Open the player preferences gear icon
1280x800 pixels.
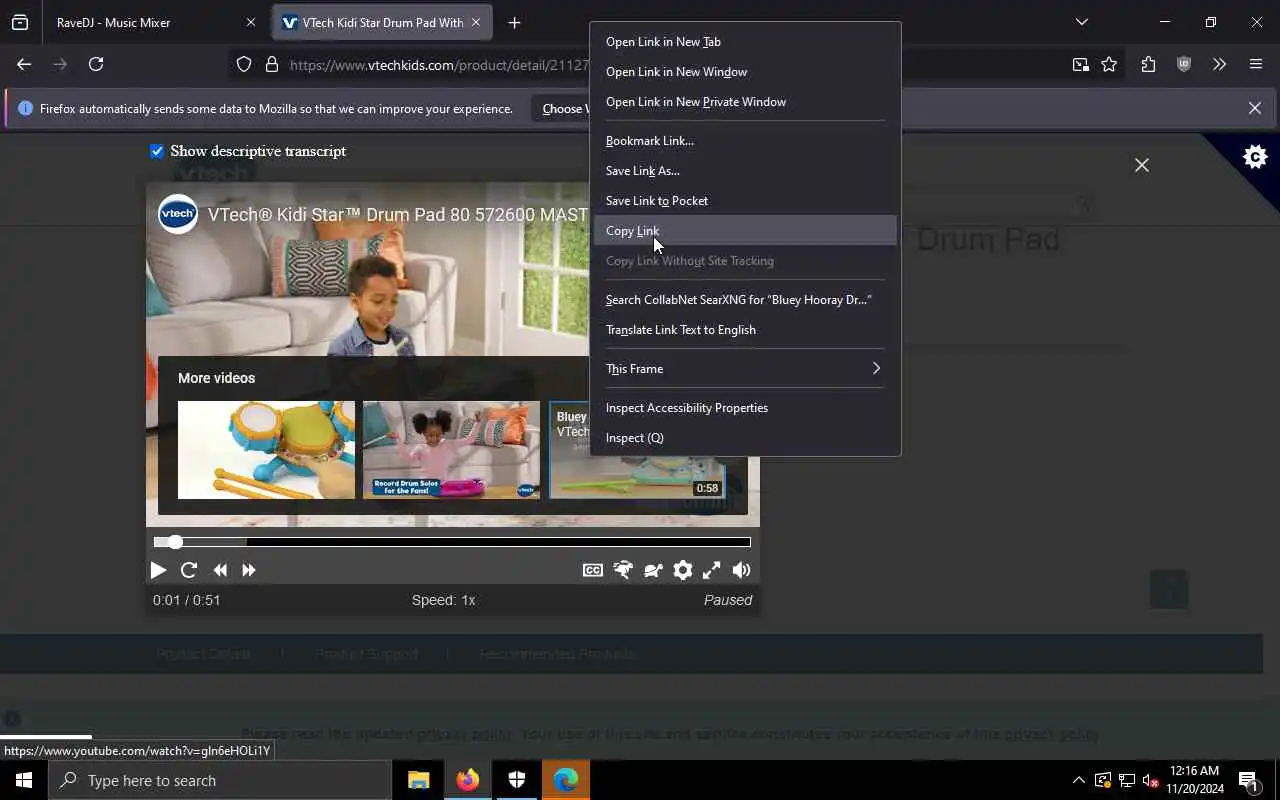pos(683,570)
